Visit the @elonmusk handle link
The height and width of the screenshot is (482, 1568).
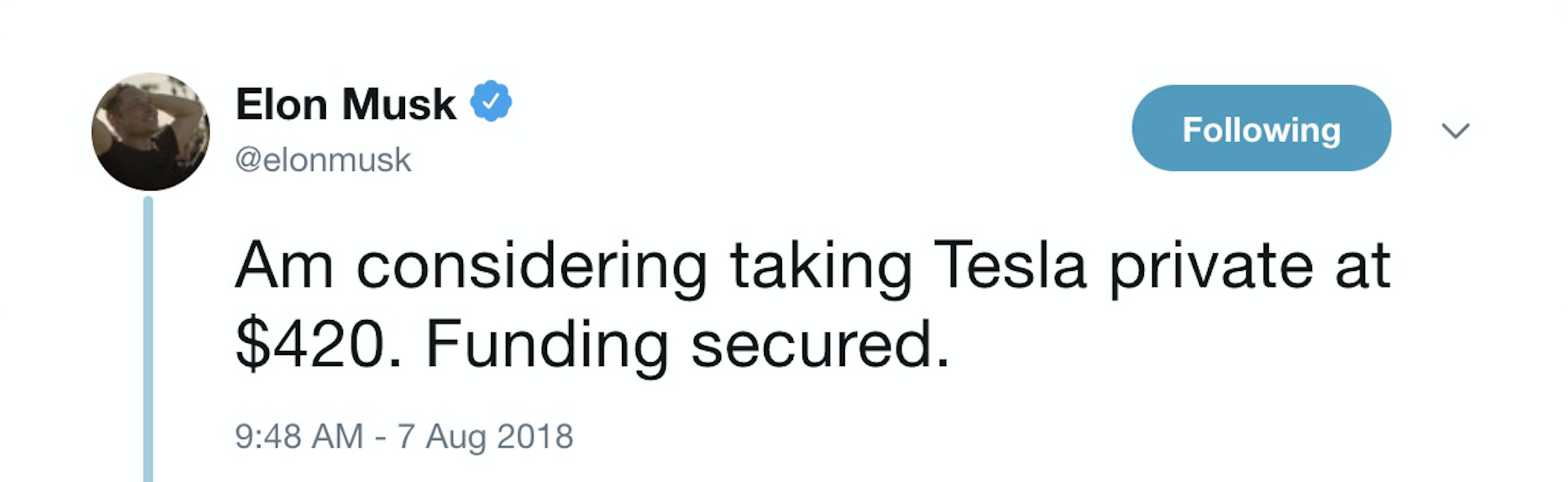[x=323, y=160]
